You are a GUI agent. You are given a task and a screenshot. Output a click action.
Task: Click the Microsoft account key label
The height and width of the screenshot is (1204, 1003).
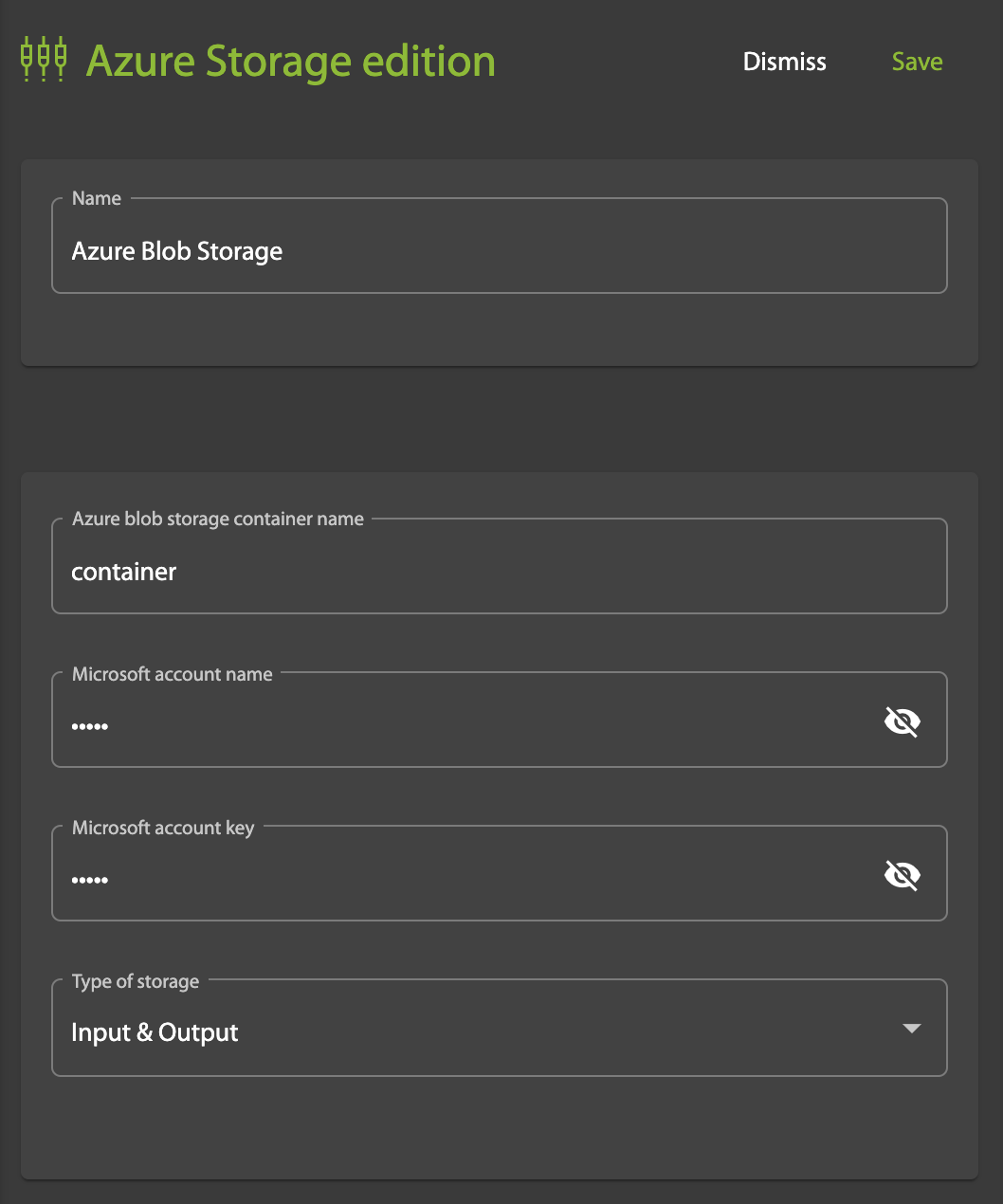163,828
